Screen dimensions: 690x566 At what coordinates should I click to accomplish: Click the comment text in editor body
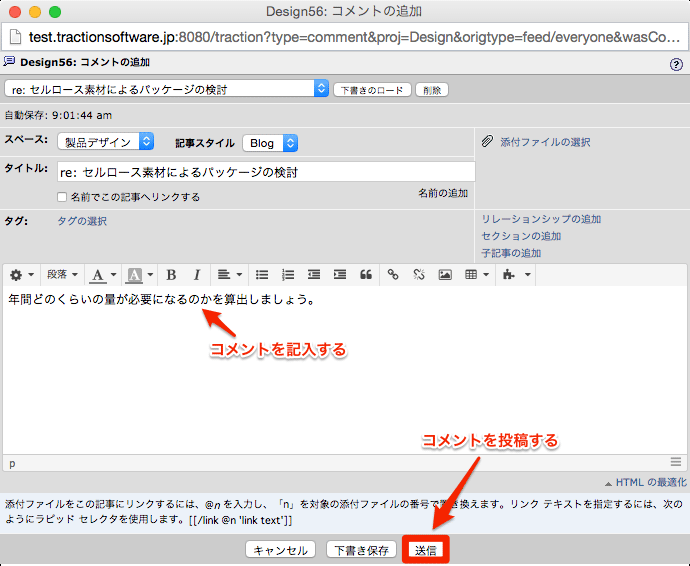pos(161,300)
